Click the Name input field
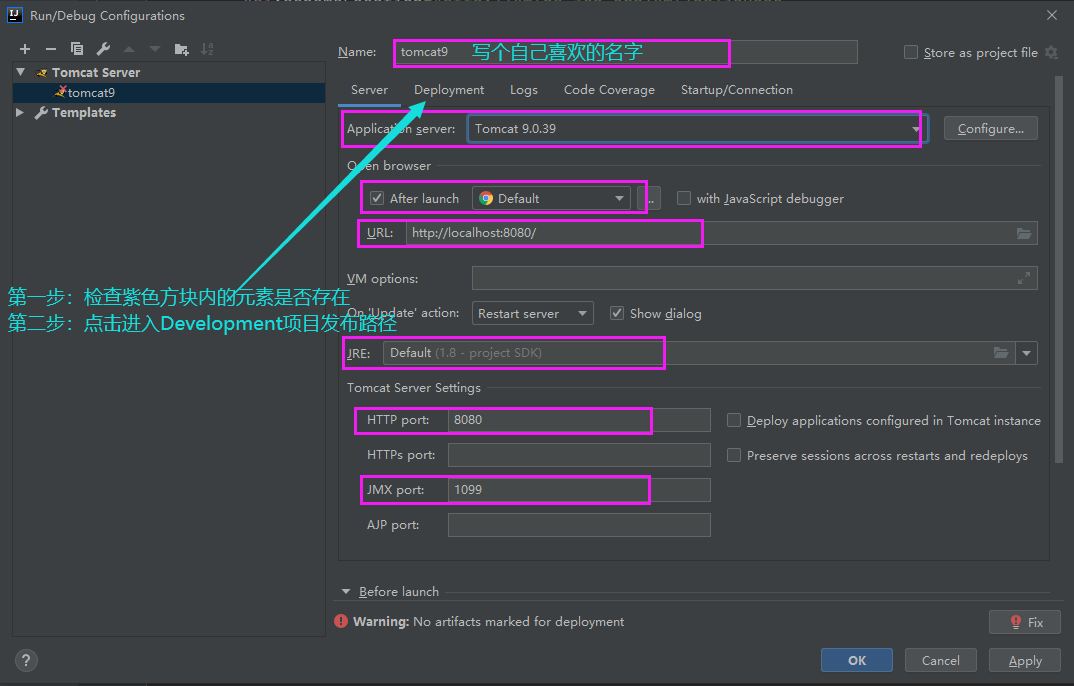This screenshot has width=1074, height=686. point(626,52)
